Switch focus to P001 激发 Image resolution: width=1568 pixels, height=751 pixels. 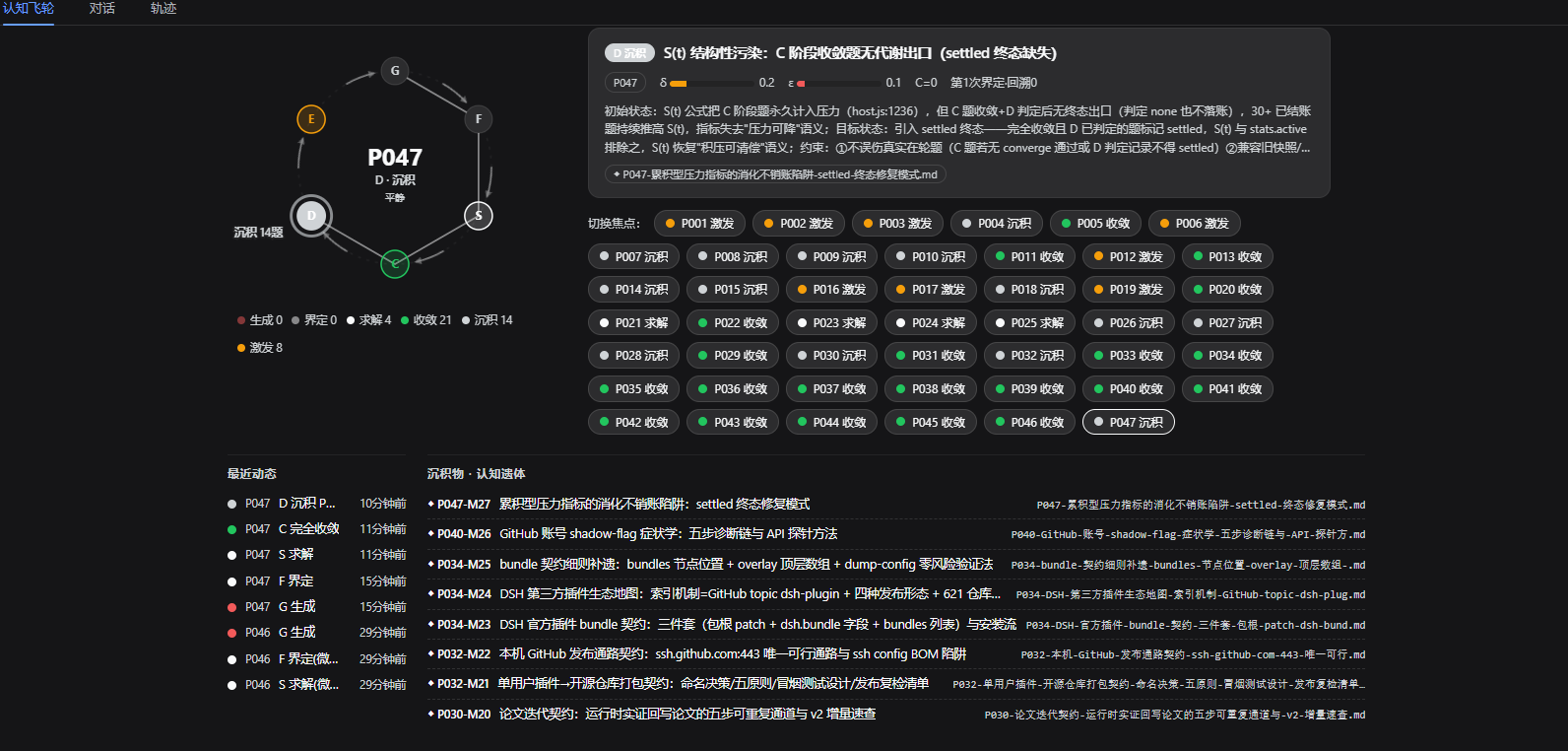(x=699, y=224)
